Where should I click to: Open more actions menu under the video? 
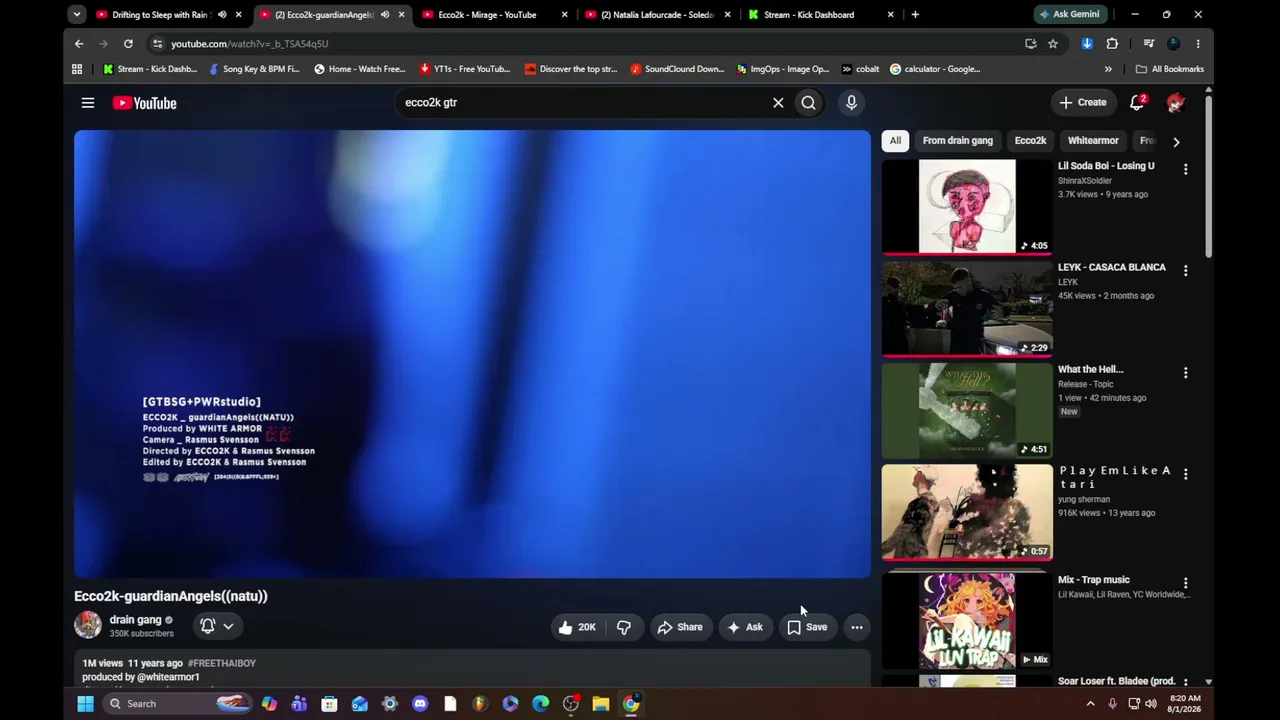[857, 627]
